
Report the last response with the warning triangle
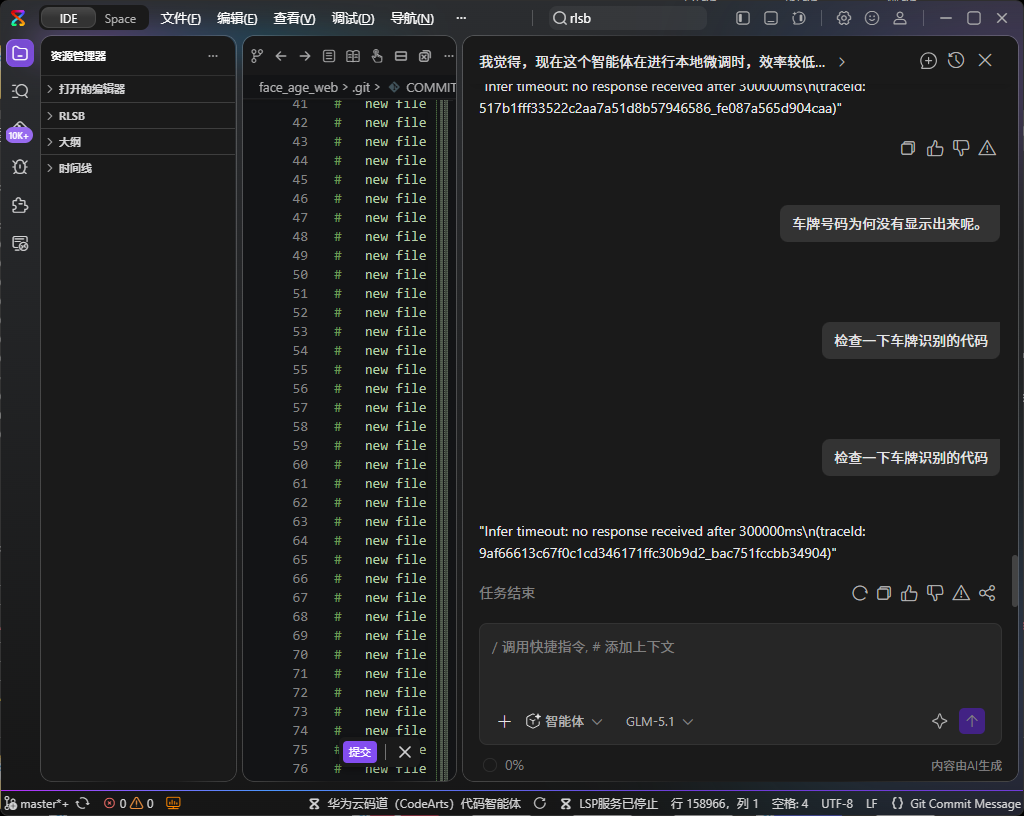(961, 593)
